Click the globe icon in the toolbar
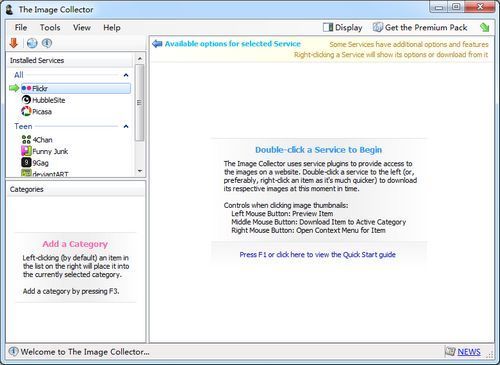 point(32,43)
